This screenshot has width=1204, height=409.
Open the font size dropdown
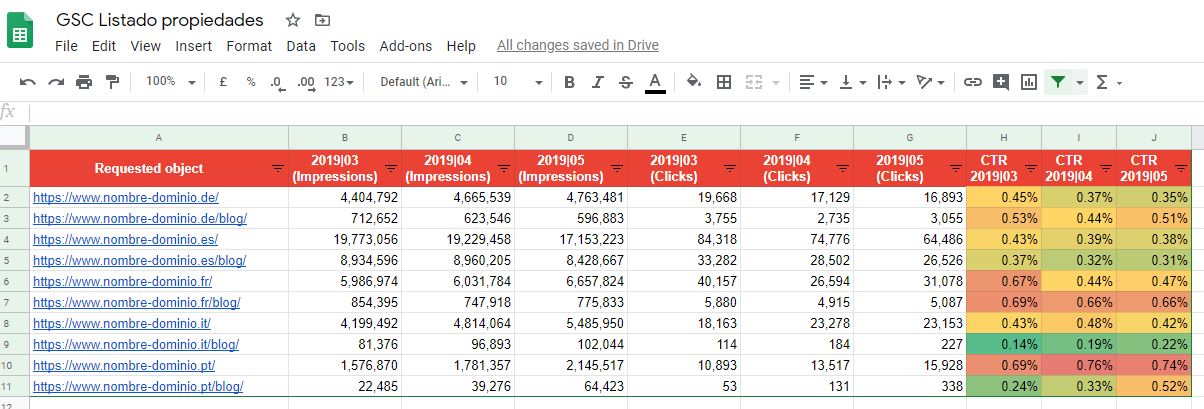click(x=518, y=82)
